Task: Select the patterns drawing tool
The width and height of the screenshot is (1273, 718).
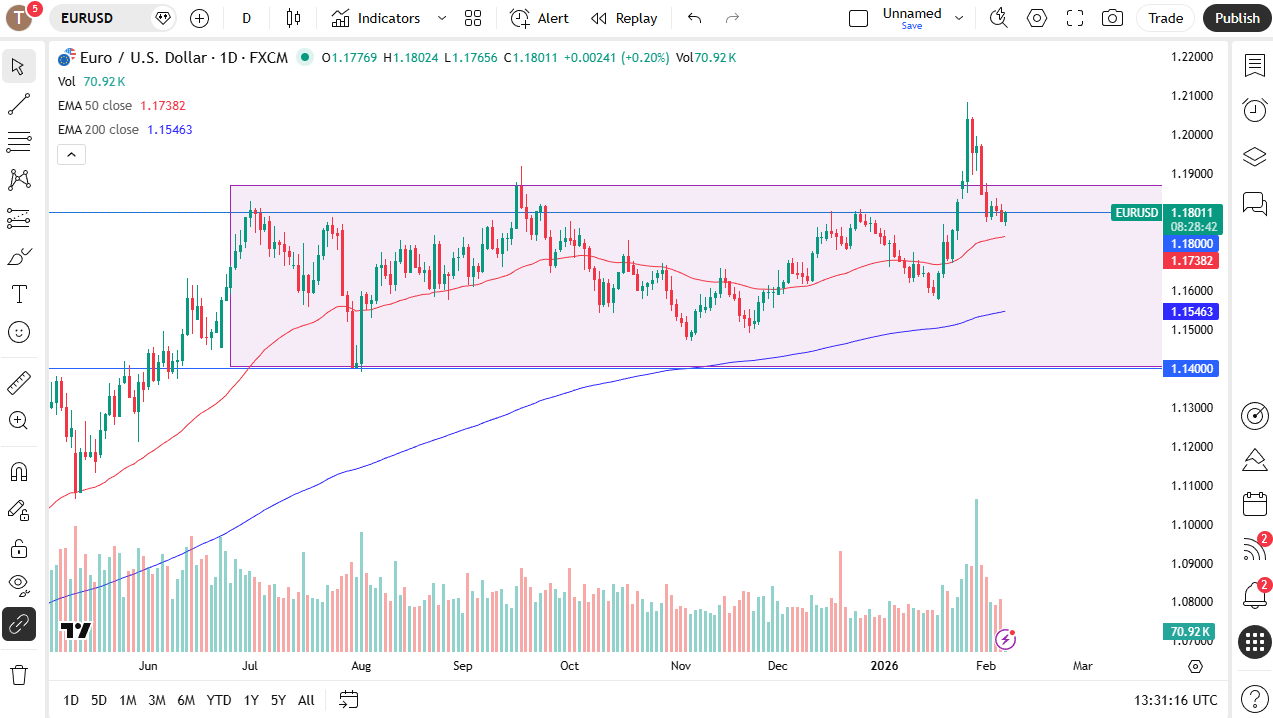Action: (18, 180)
